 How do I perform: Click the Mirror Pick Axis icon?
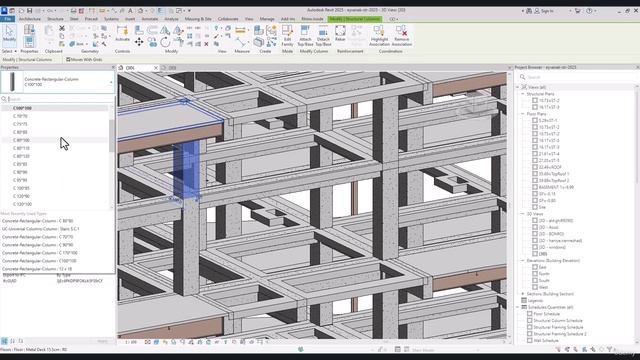(x=165, y=30)
